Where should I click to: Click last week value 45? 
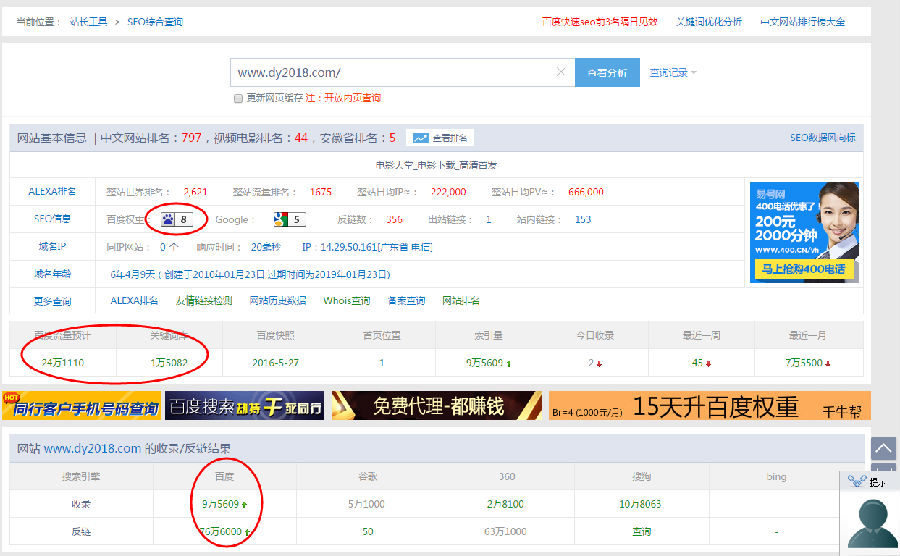pyautogui.click(x=697, y=363)
